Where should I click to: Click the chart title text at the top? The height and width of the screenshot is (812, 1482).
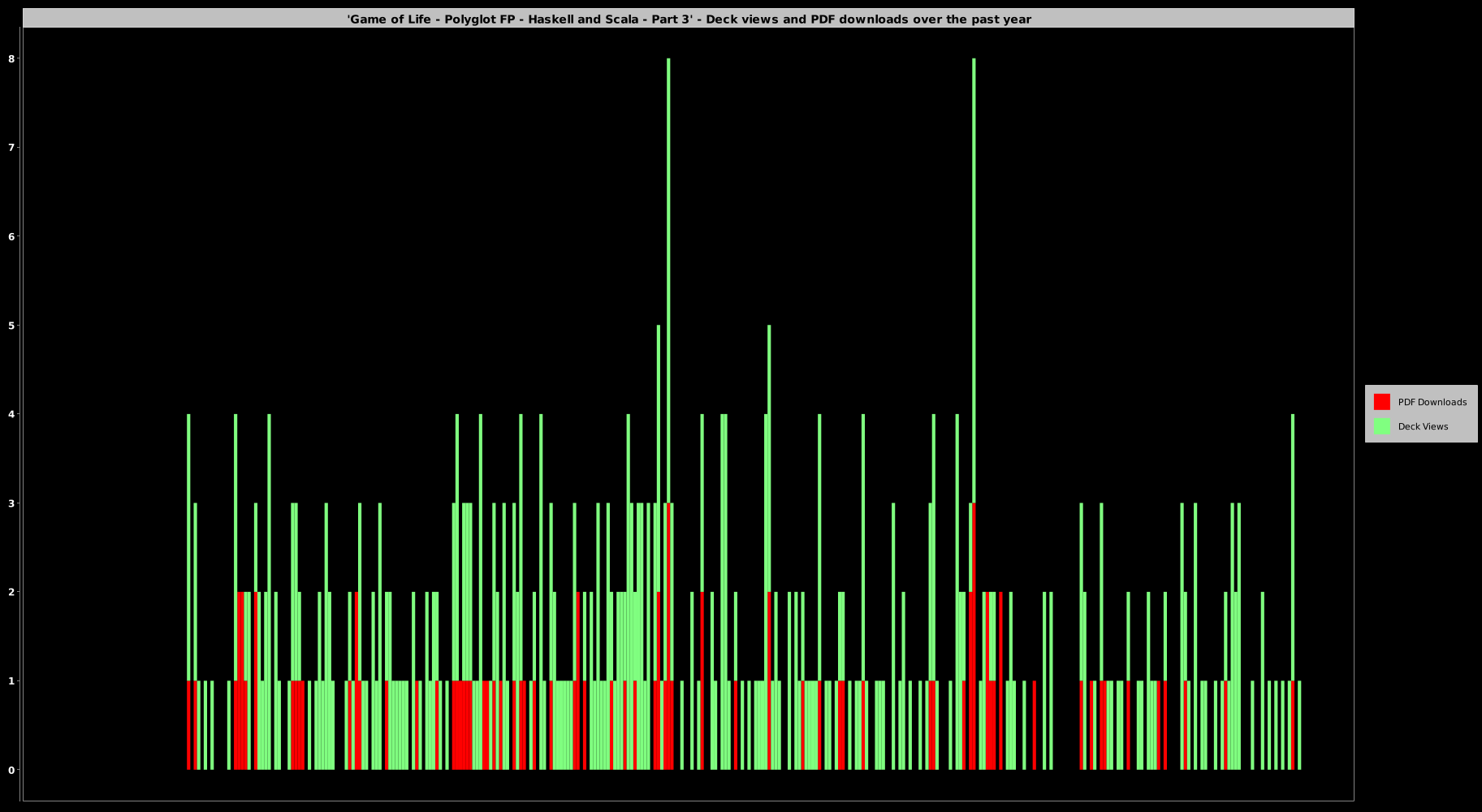click(689, 19)
